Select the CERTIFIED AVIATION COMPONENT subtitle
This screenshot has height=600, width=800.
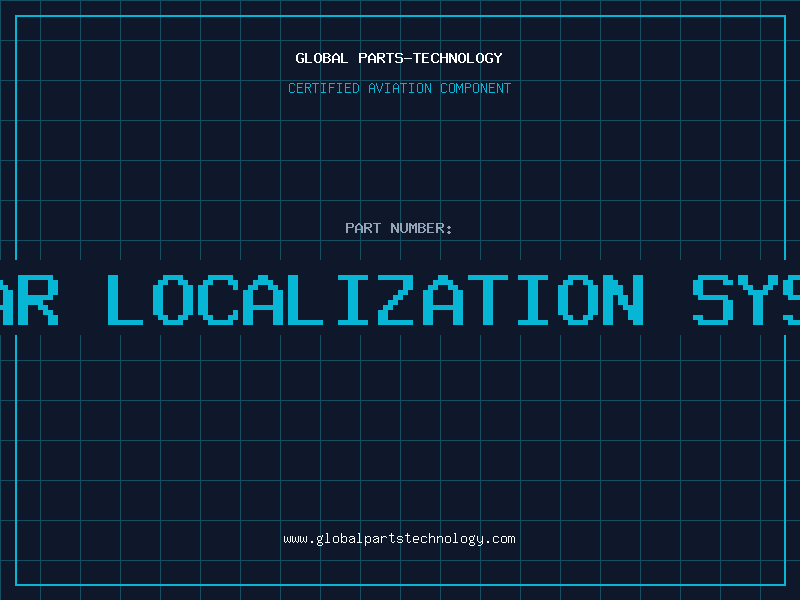click(x=399, y=88)
